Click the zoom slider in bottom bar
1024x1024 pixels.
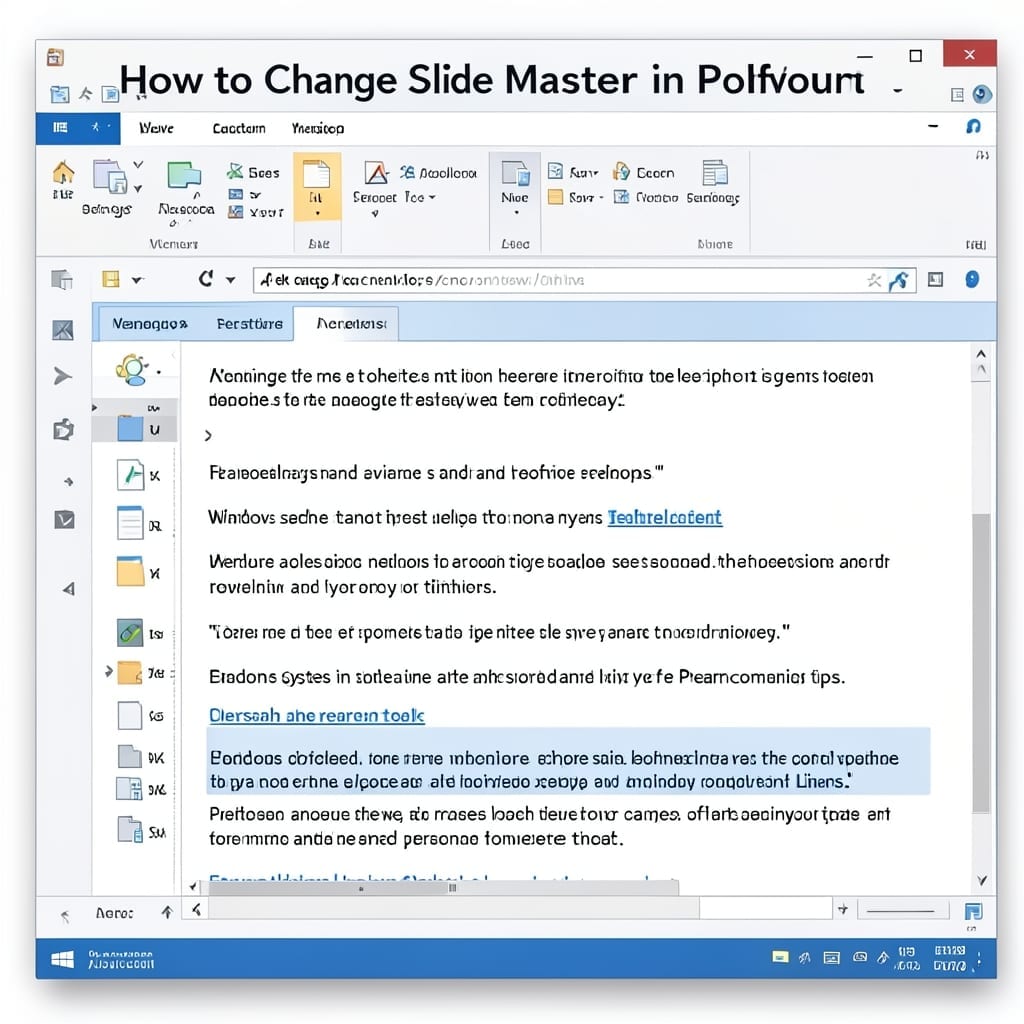[904, 910]
